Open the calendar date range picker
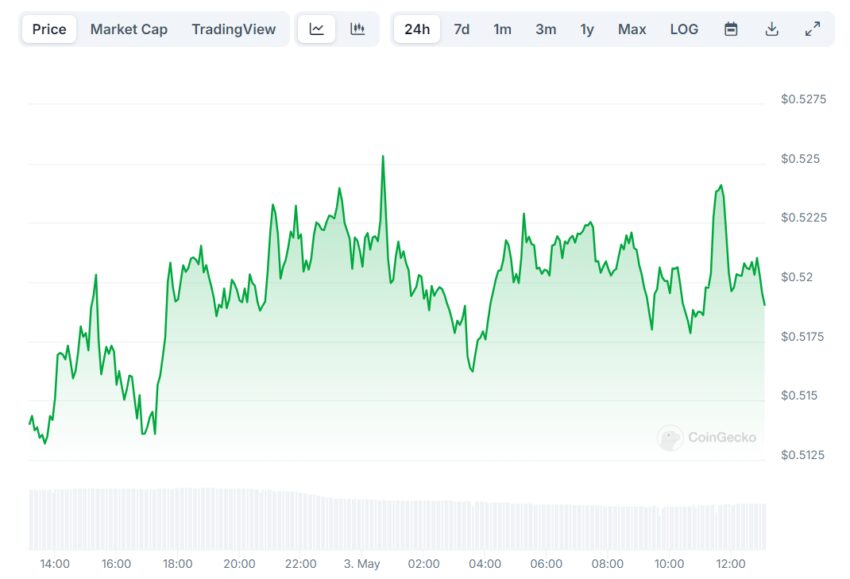850x579 pixels. [x=731, y=29]
